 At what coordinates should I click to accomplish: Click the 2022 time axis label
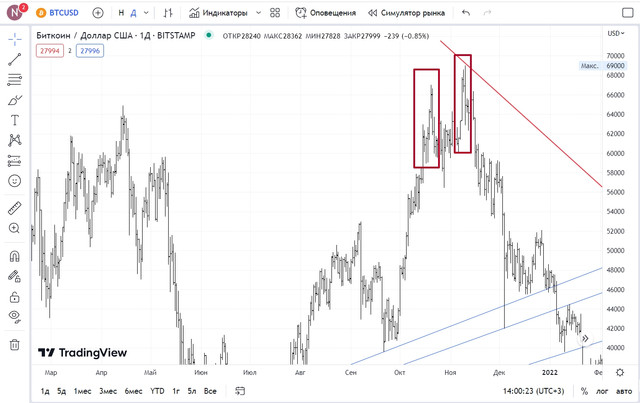pos(549,372)
